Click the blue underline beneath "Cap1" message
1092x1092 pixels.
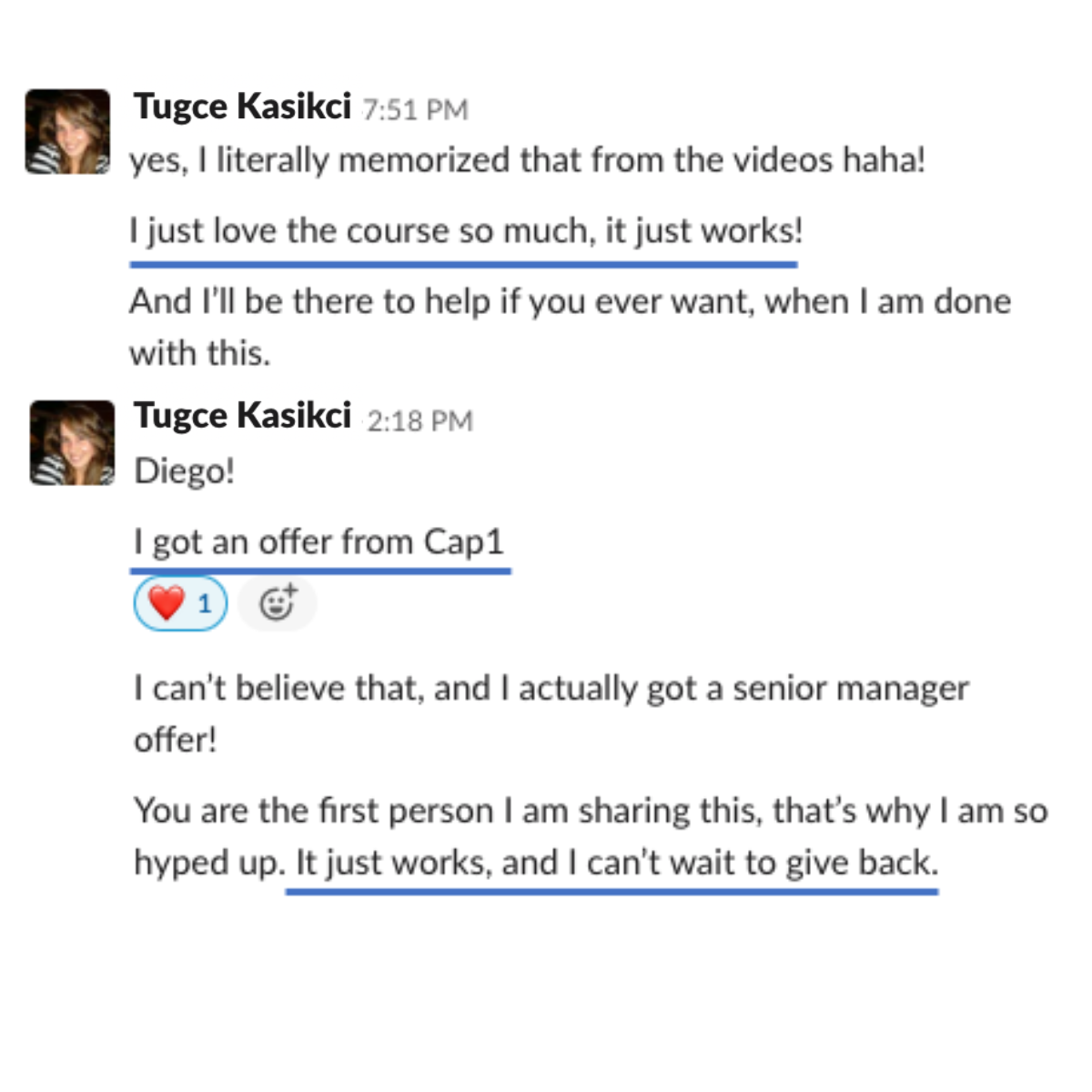point(320,571)
